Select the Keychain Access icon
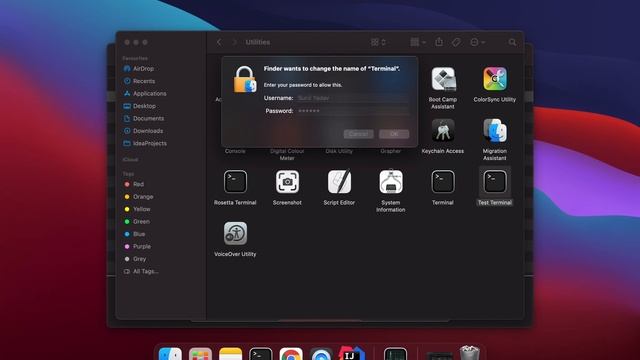 click(443, 131)
